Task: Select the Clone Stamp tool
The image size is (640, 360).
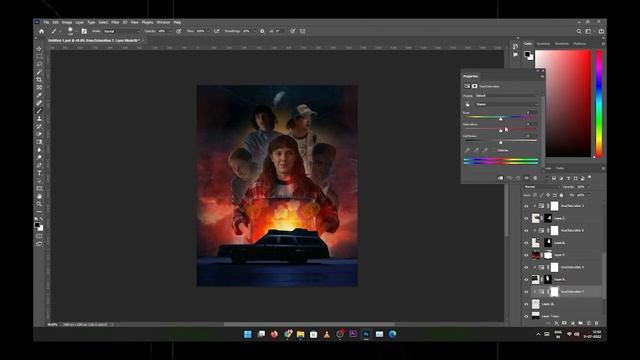Action: point(39,118)
